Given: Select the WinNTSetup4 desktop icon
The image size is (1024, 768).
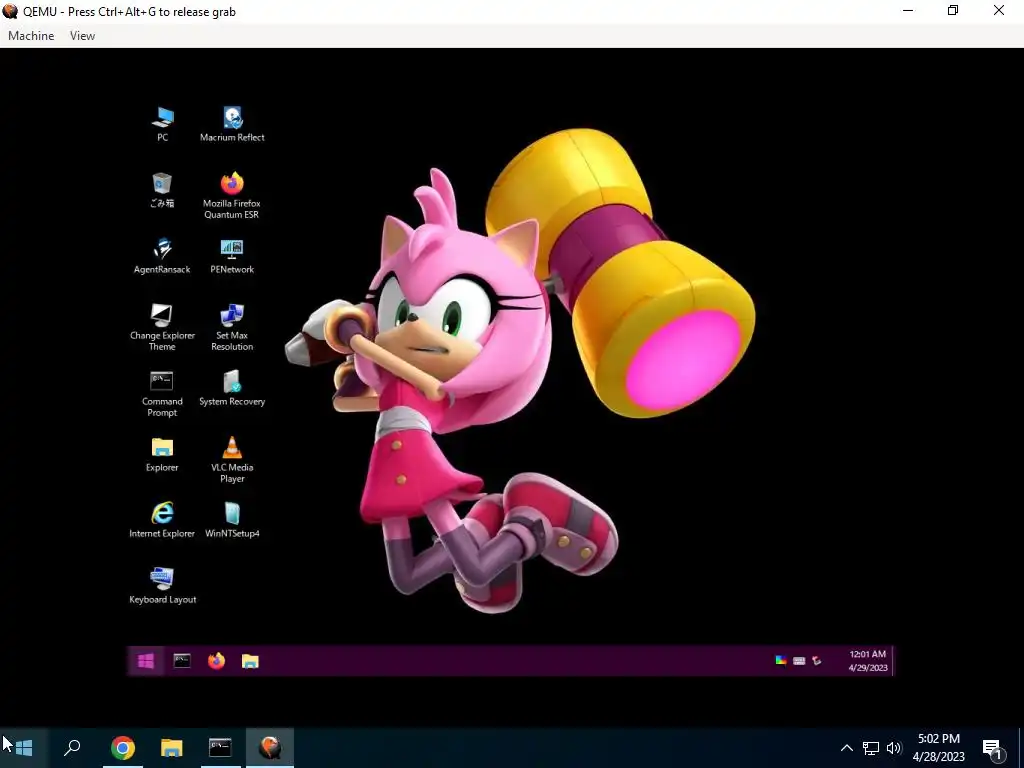Looking at the screenshot, I should click(x=232, y=520).
